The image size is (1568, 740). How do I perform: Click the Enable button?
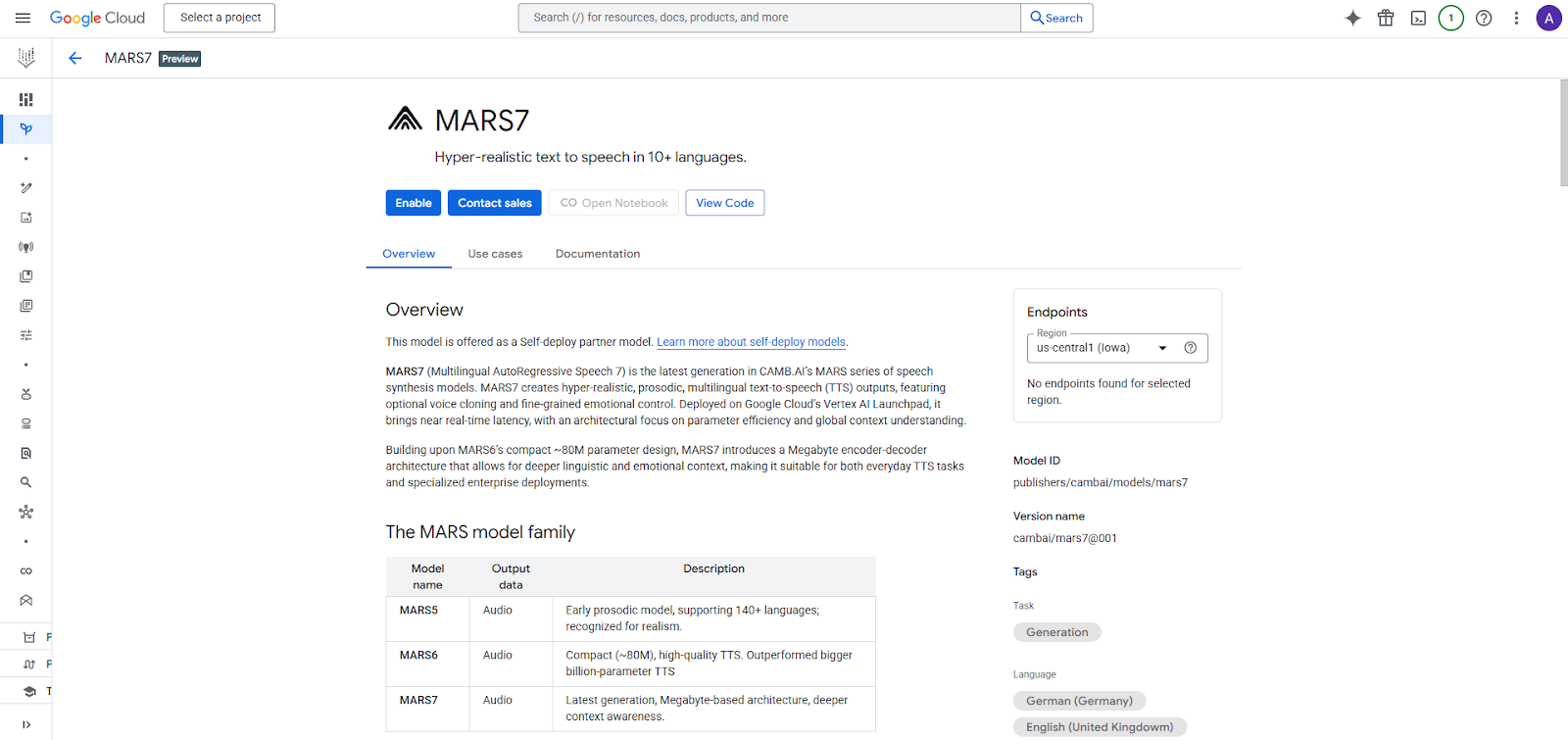point(413,203)
